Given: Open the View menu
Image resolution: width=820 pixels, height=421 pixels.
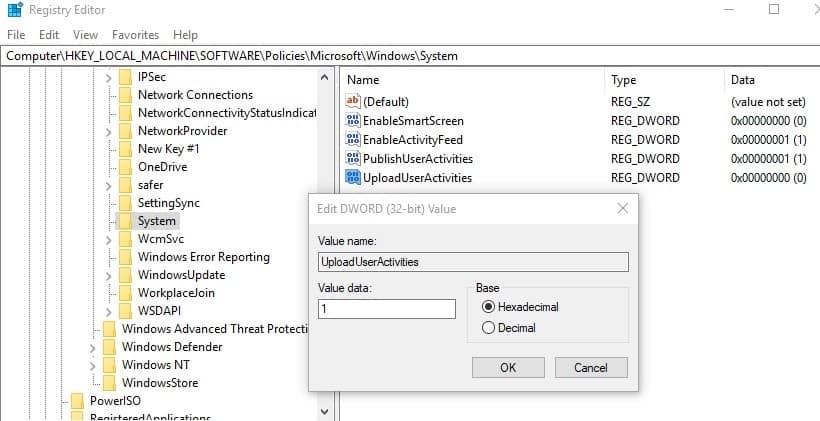Looking at the screenshot, I should [85, 35].
